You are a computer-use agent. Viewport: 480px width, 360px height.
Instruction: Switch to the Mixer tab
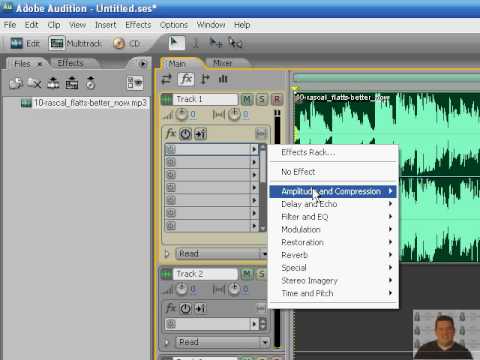coord(222,63)
